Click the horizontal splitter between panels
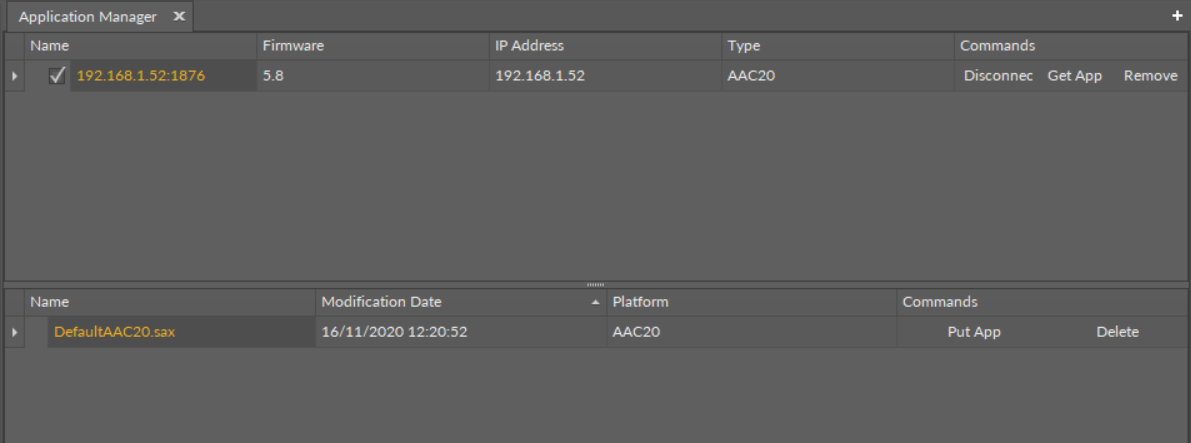Screen dimensions: 1191x443 coord(596,285)
